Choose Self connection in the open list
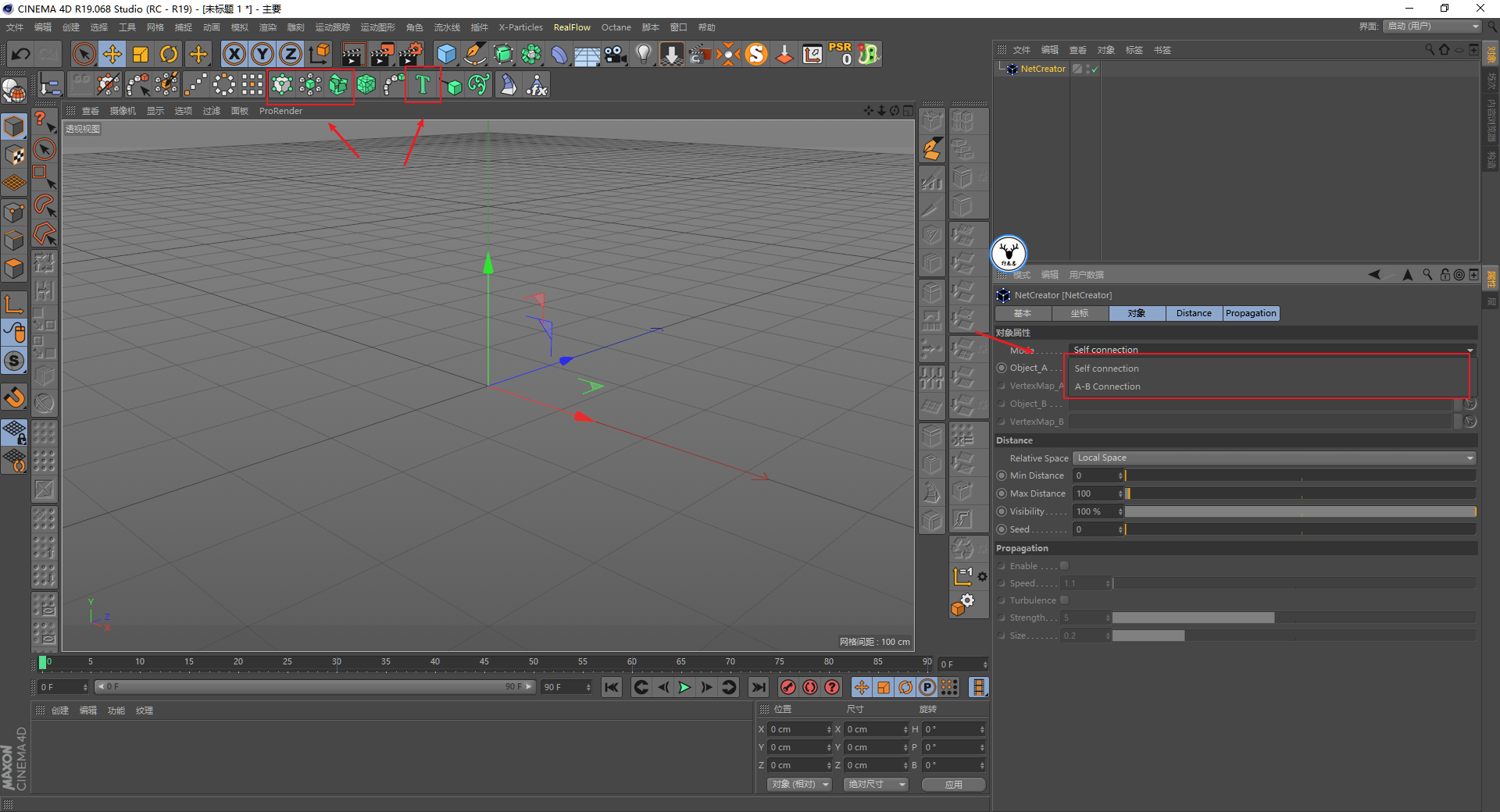 click(1106, 369)
